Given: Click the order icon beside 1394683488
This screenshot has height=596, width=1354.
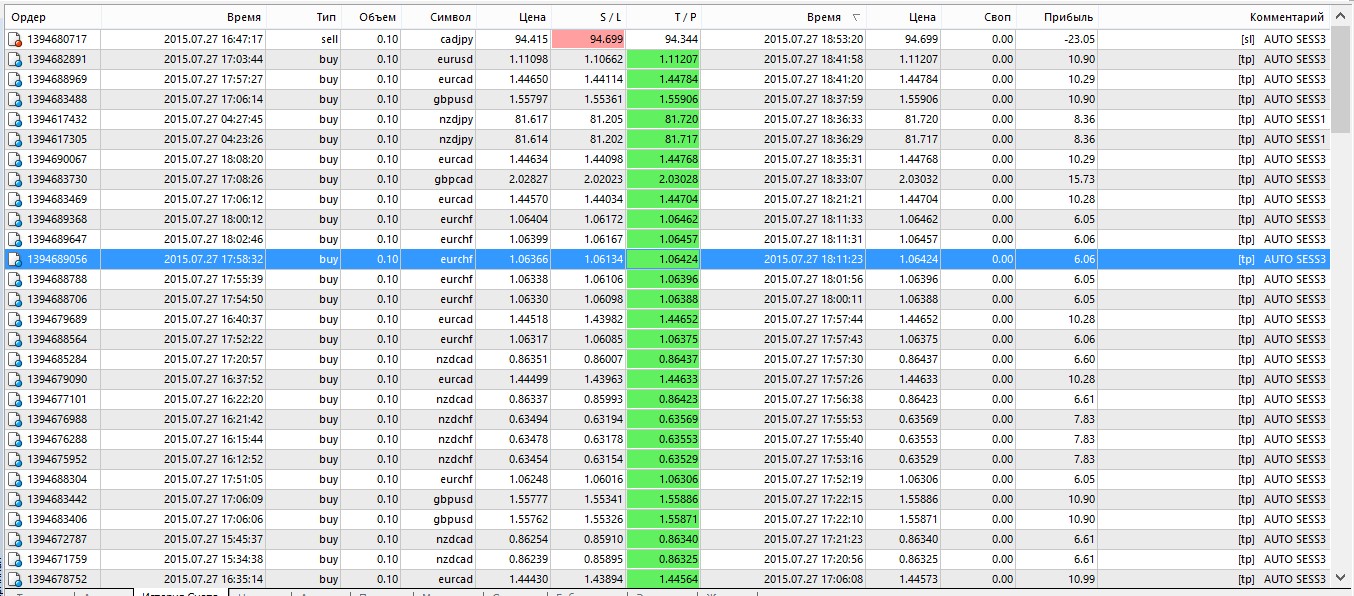Looking at the screenshot, I should click(x=15, y=99).
